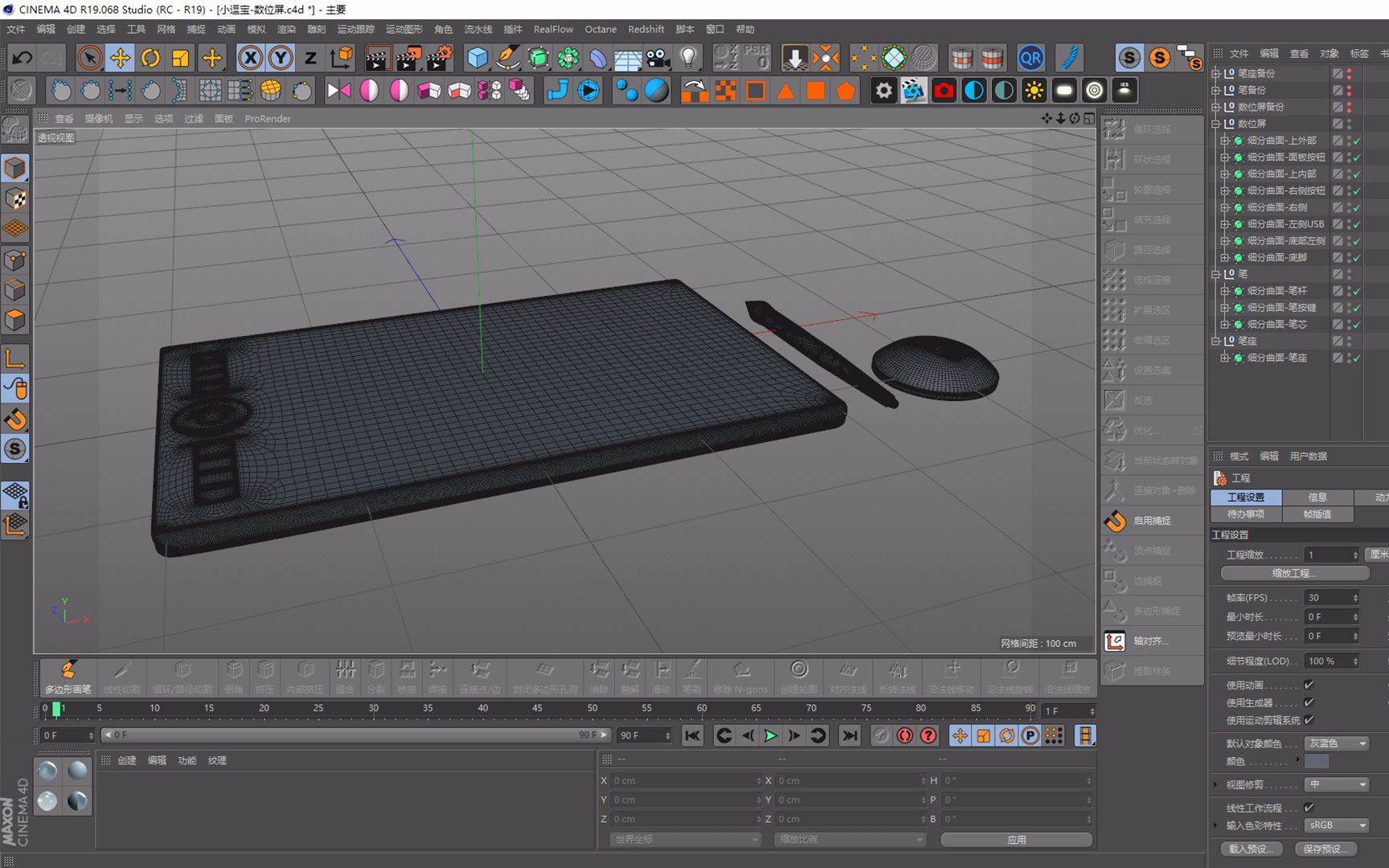This screenshot has width=1389, height=868.
Task: Click frame 45 on the timeline ruler
Action: (x=537, y=708)
